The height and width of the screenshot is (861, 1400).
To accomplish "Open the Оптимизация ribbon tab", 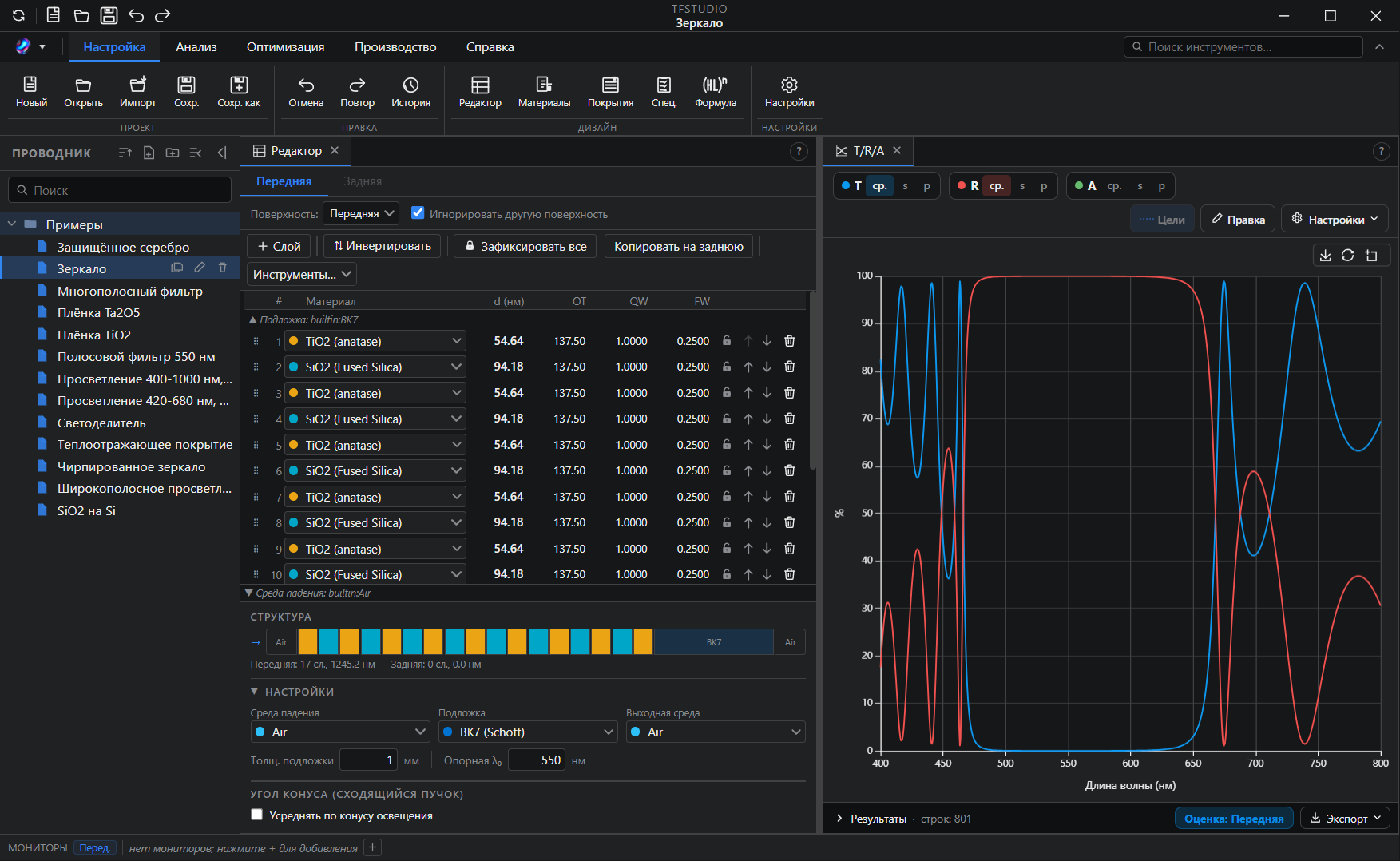I will 286,47.
